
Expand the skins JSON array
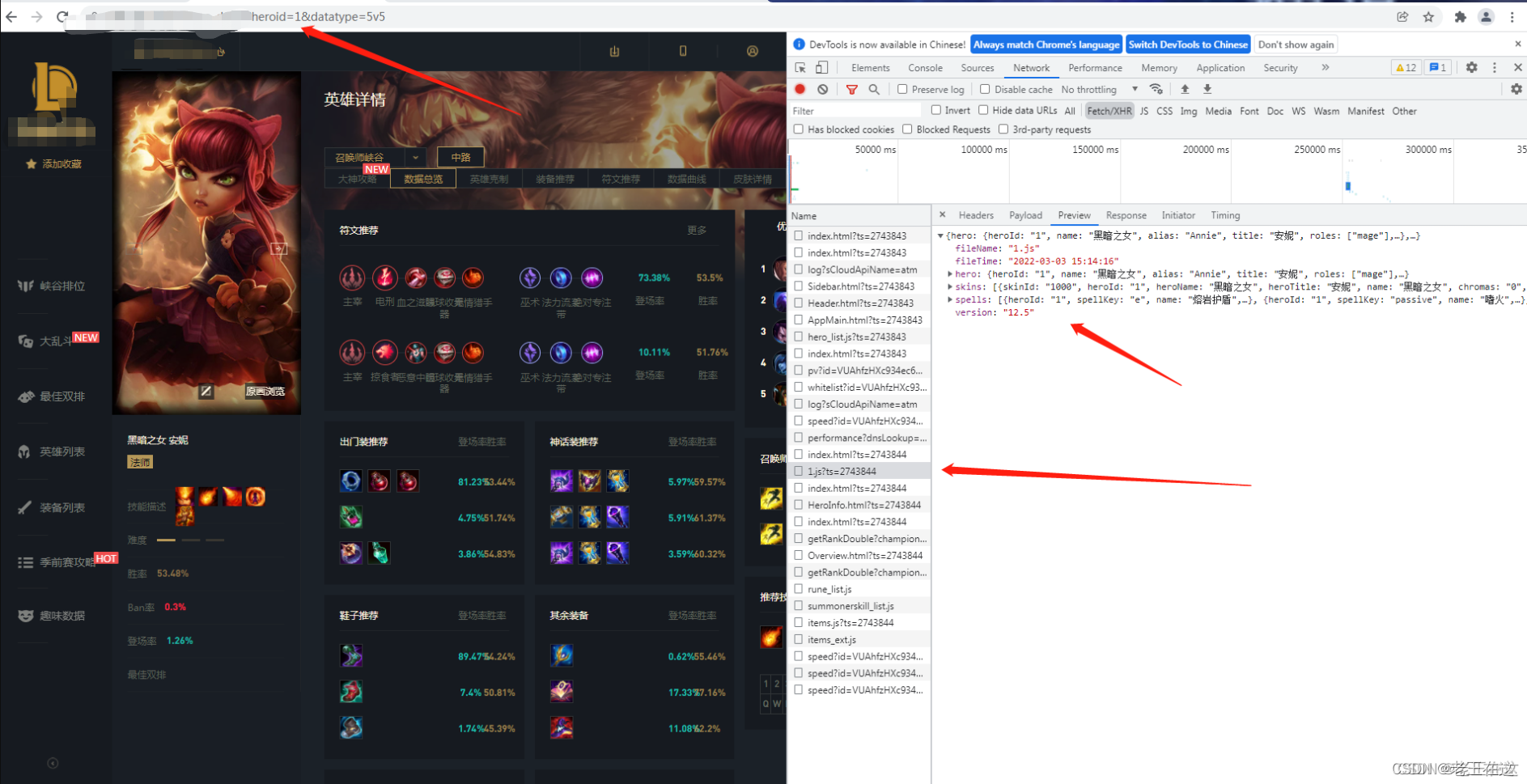950,287
